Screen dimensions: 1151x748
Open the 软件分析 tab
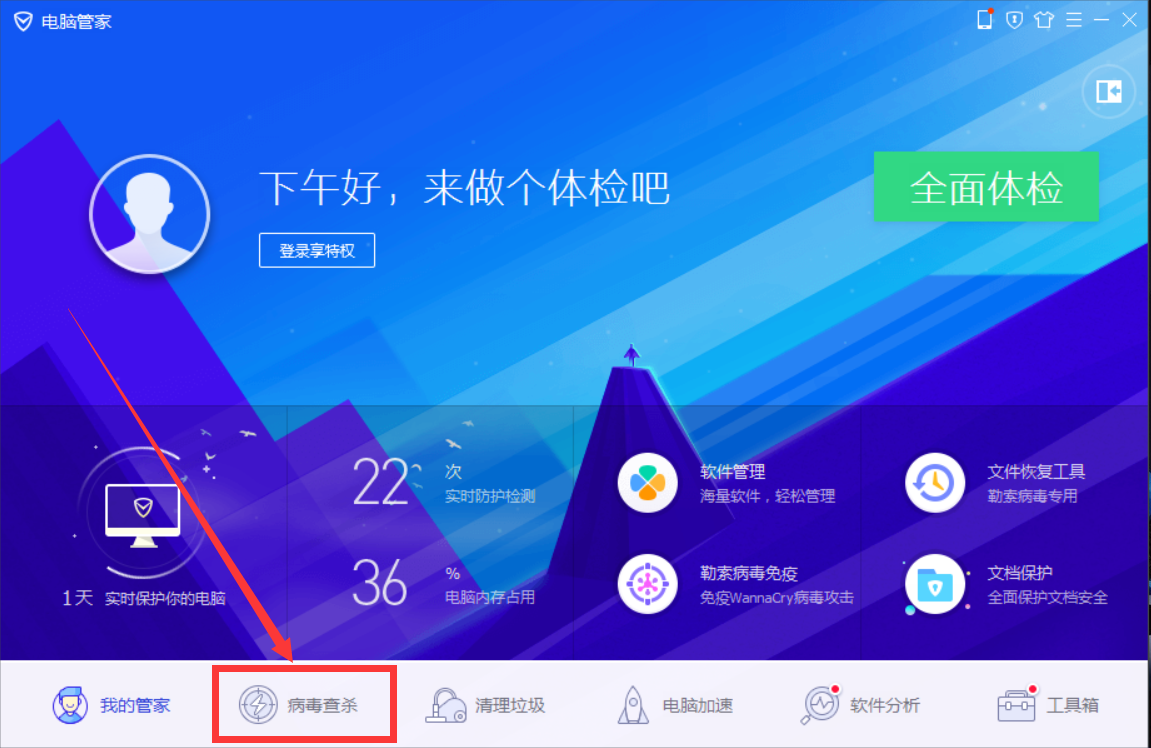[860, 705]
